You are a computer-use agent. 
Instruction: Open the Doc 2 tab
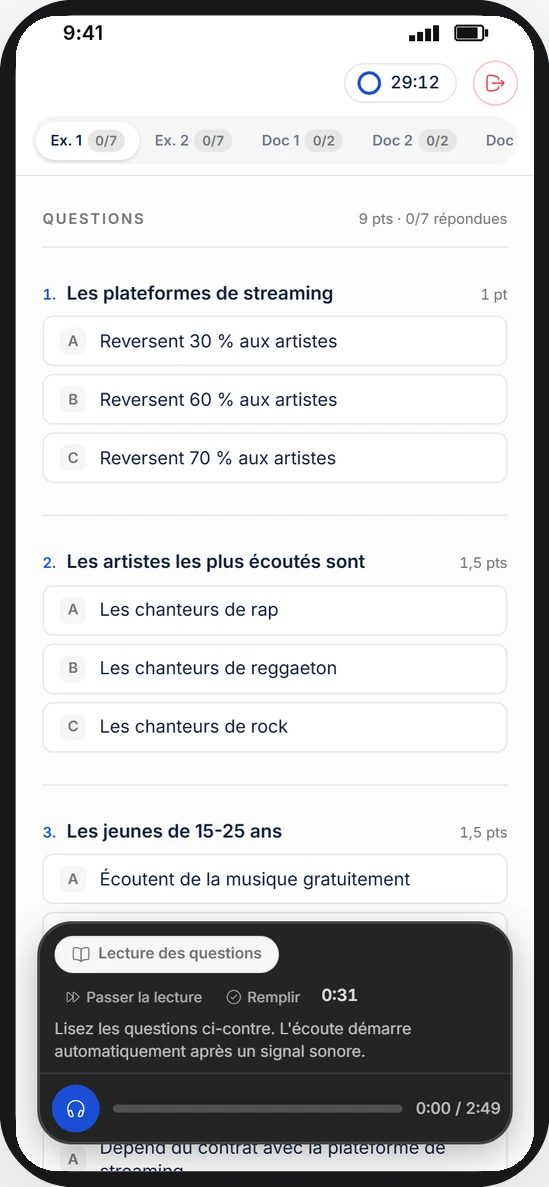click(x=413, y=141)
